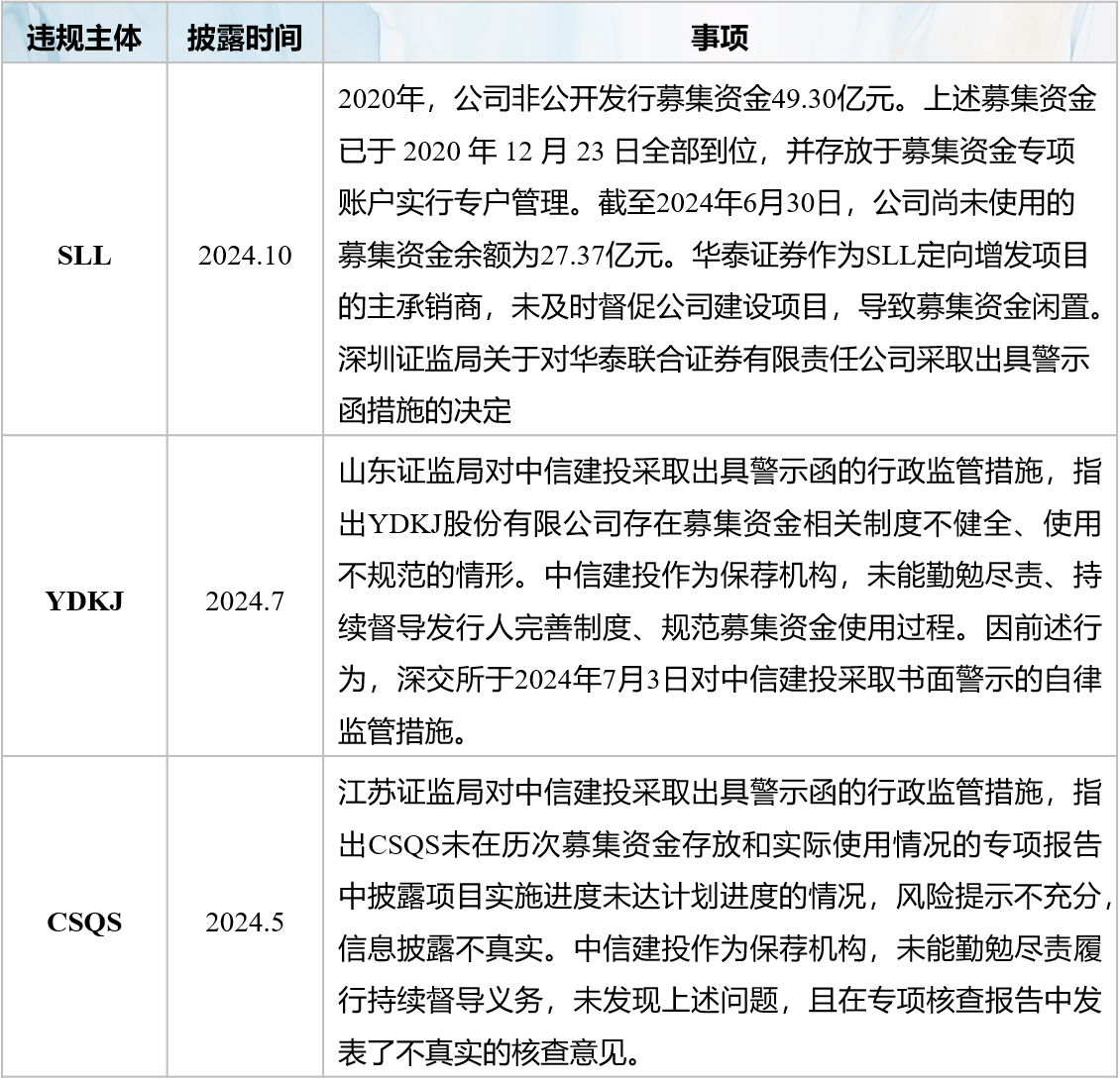The width and height of the screenshot is (1120, 1087).
Task: Click the line starting 账户实行专户管理
Action: [x=707, y=203]
